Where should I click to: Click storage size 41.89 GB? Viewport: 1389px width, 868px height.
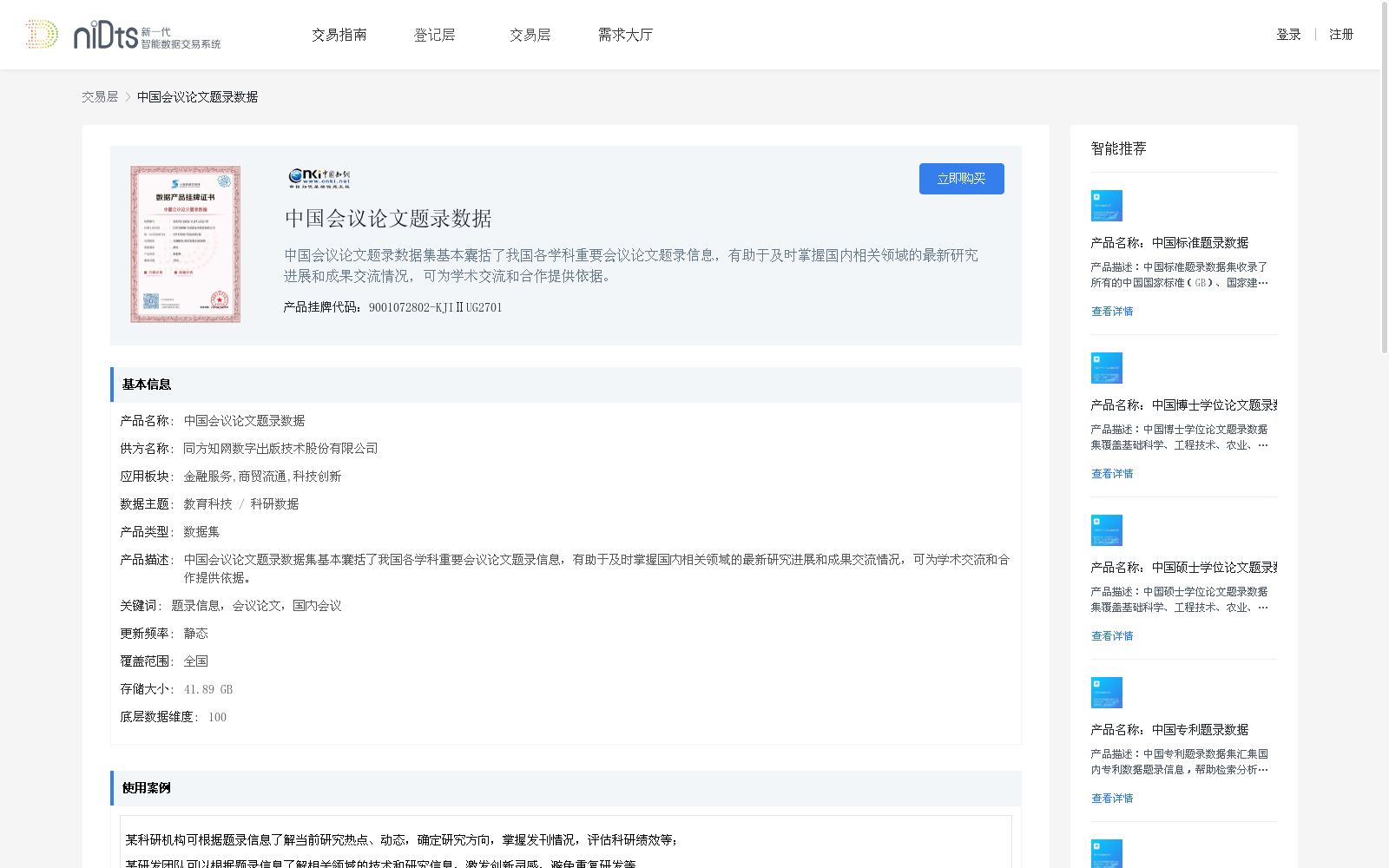(208, 689)
